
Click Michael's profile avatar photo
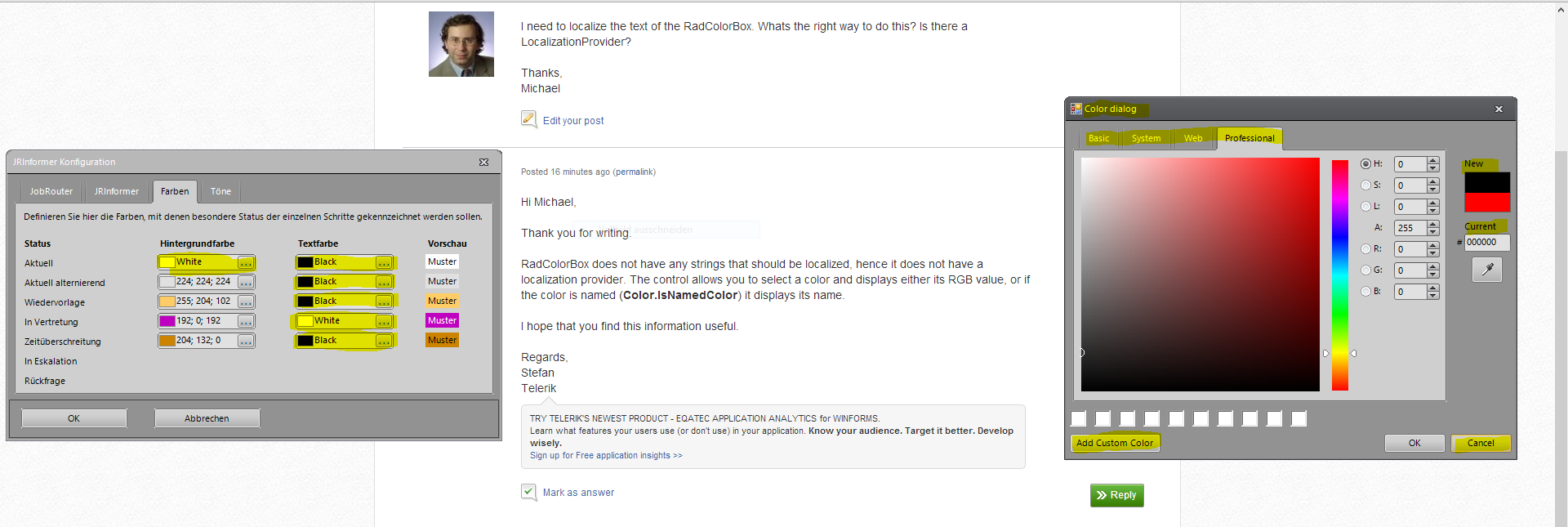coord(461,44)
